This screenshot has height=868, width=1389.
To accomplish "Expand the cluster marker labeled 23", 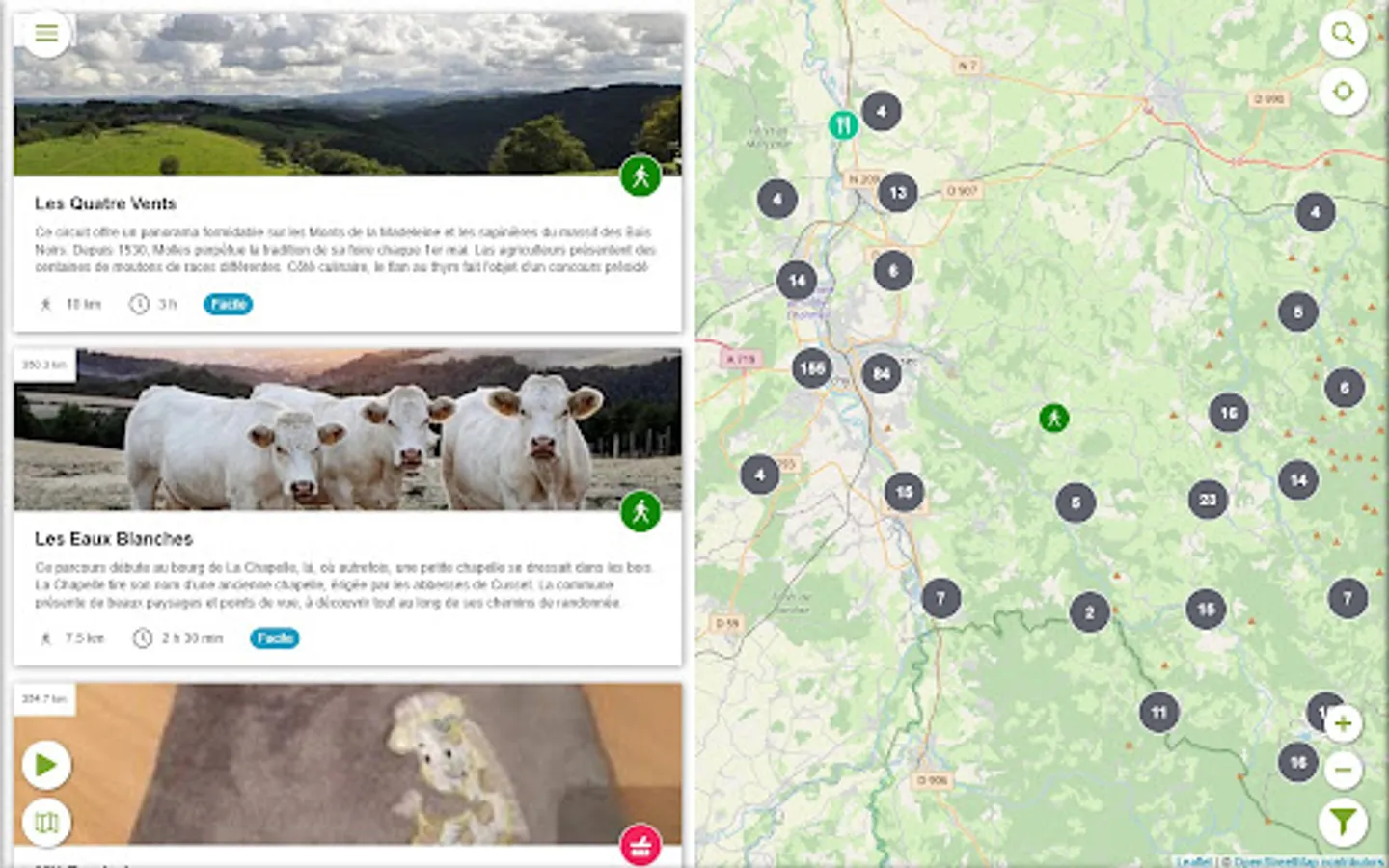I will point(1208,500).
